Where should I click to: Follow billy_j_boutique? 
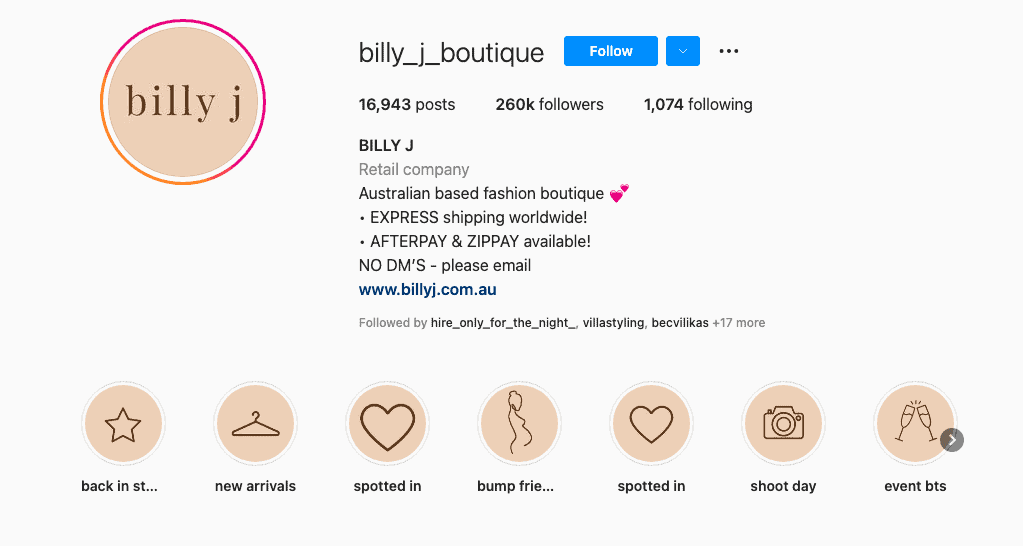(x=610, y=51)
